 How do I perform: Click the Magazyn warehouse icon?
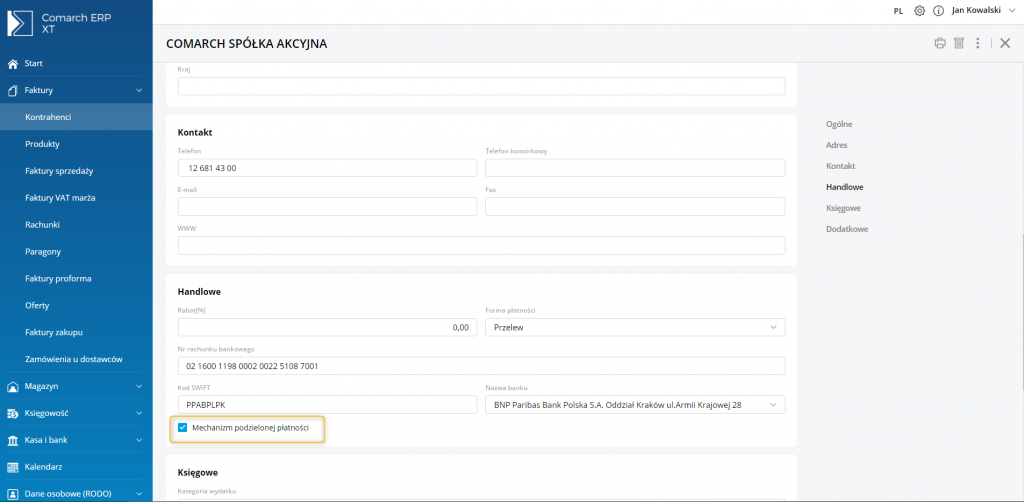12,386
